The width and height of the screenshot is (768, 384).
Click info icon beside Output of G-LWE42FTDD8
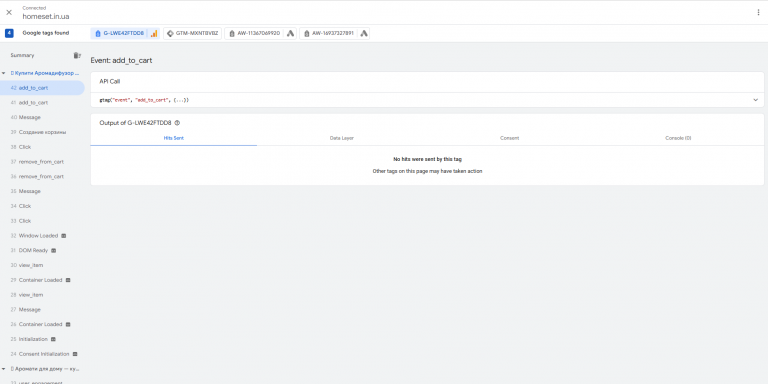point(177,123)
